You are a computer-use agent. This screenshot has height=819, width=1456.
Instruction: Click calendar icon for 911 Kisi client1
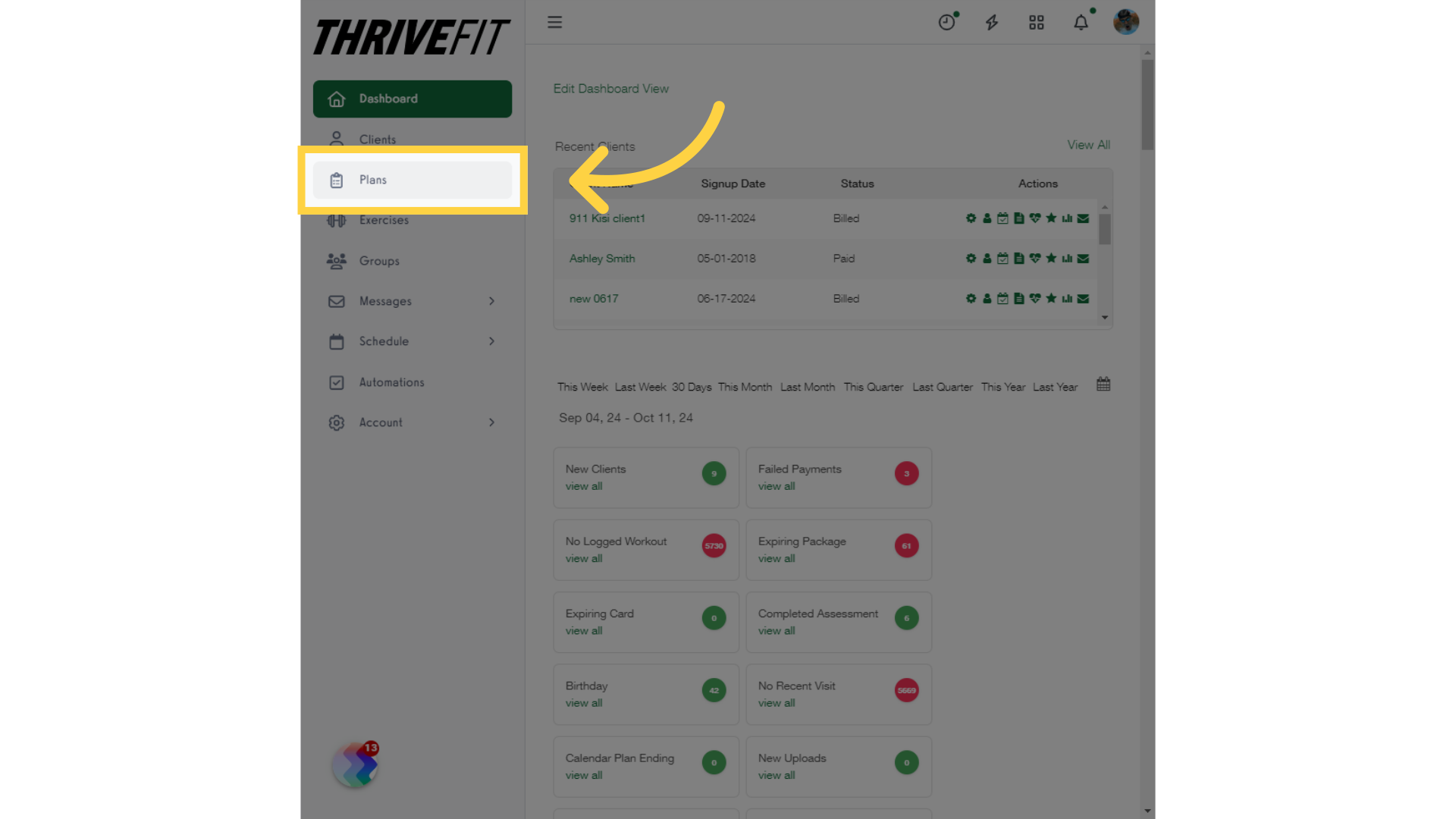pos(1003,218)
